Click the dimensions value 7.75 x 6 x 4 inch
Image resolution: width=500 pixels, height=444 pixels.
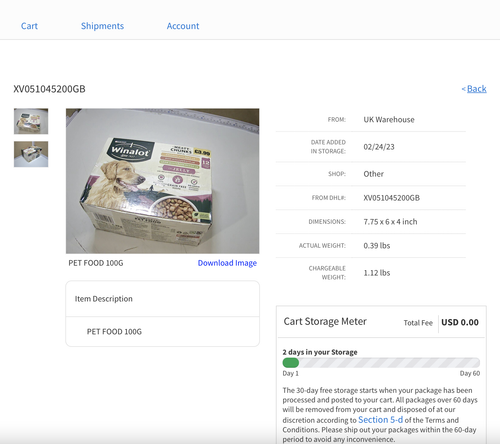click(390, 222)
